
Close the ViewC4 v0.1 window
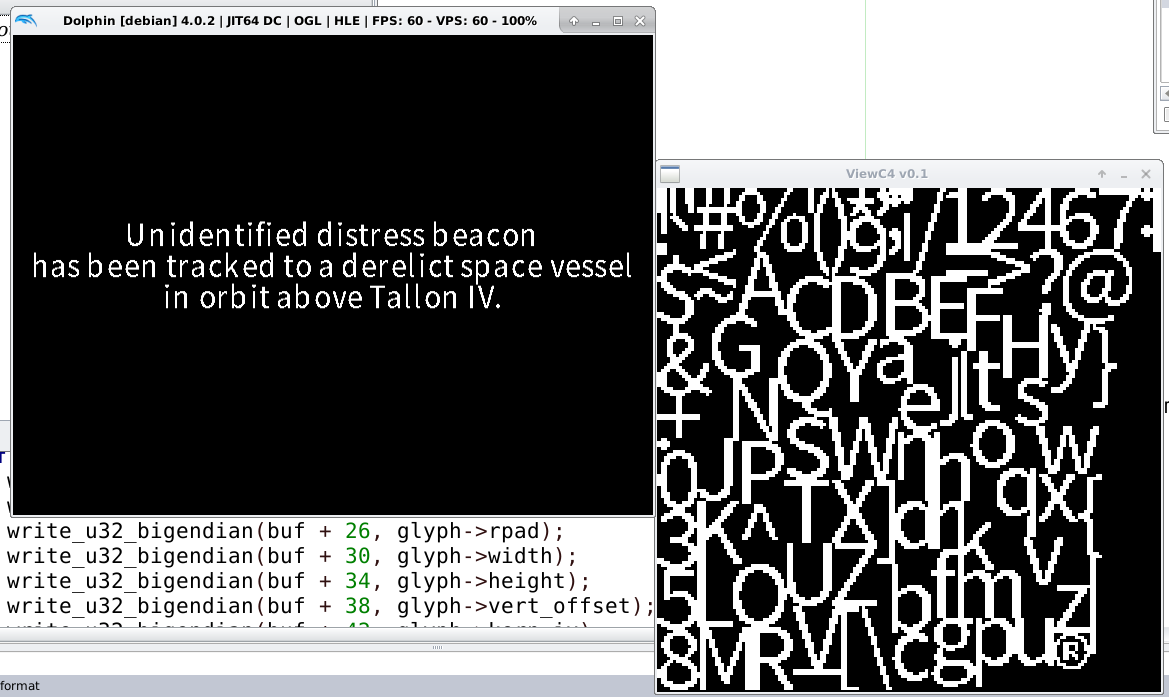(x=1146, y=174)
